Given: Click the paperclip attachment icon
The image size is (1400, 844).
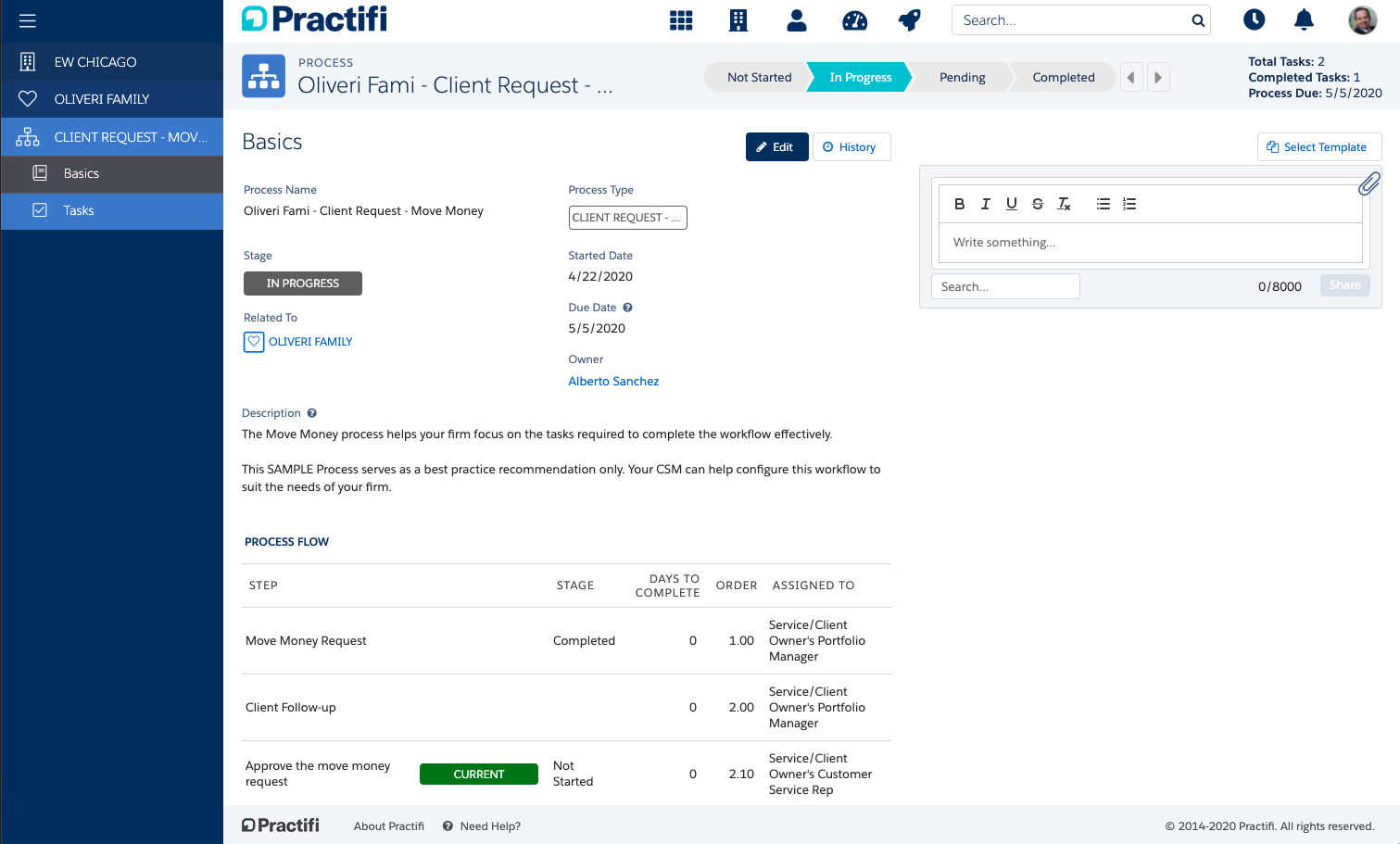Looking at the screenshot, I should coord(1369,183).
